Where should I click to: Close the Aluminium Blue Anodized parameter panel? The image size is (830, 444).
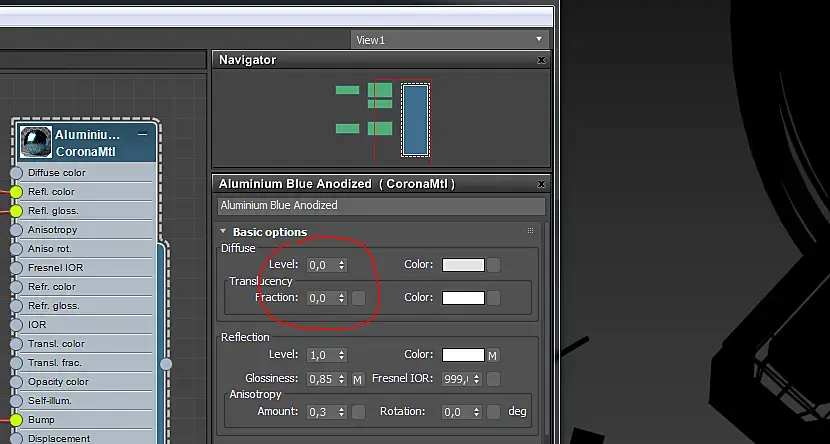click(x=541, y=184)
